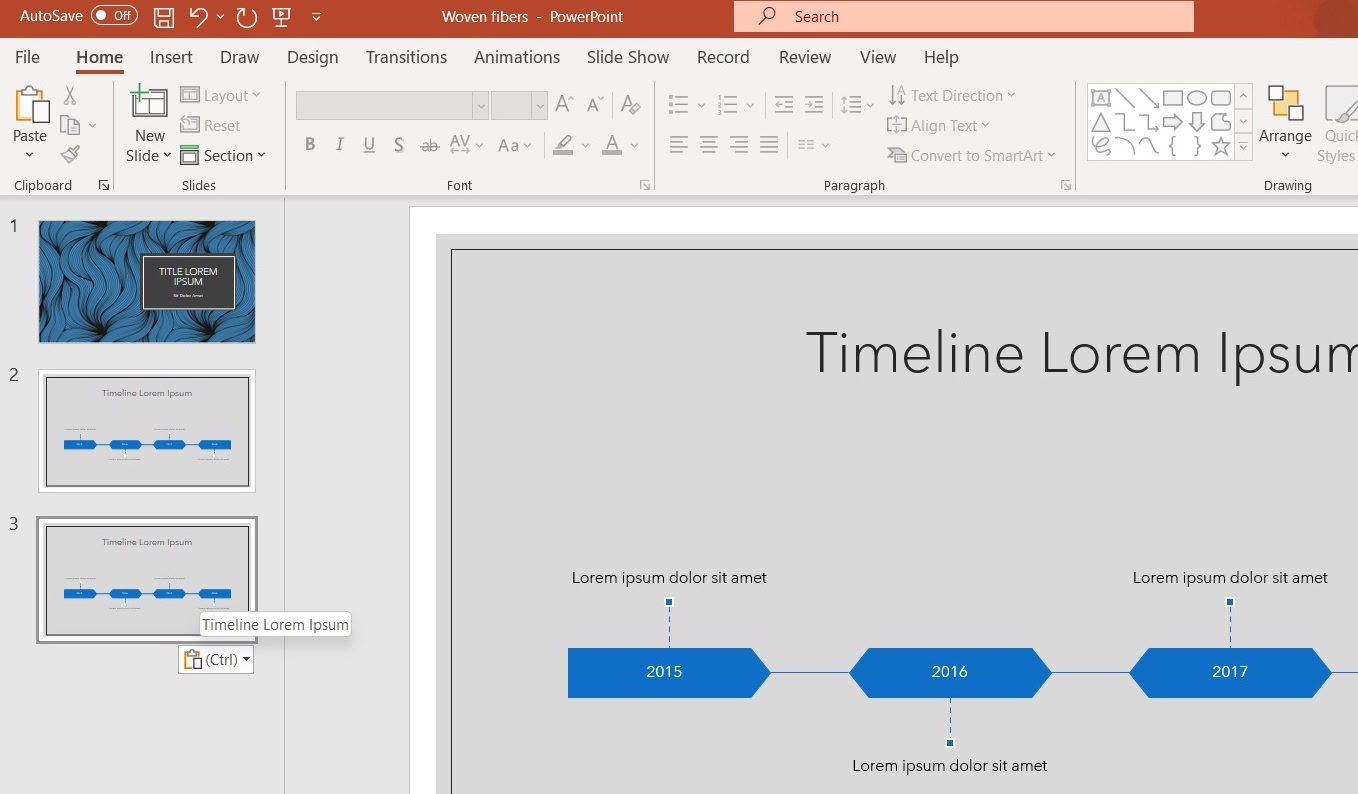Image resolution: width=1358 pixels, height=794 pixels.
Task: Switch to the Transitions tab
Action: pos(406,57)
